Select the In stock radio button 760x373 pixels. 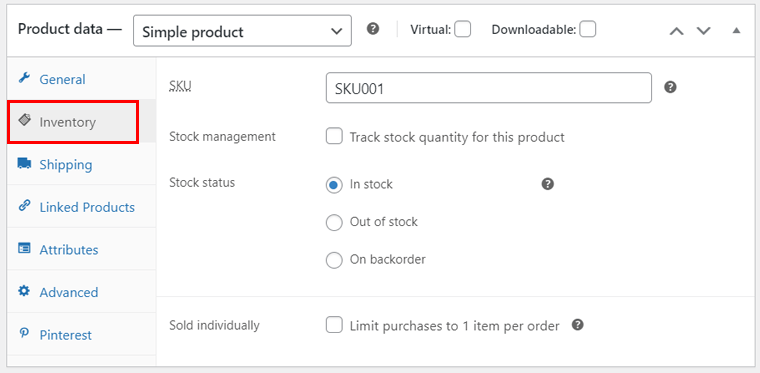point(334,185)
